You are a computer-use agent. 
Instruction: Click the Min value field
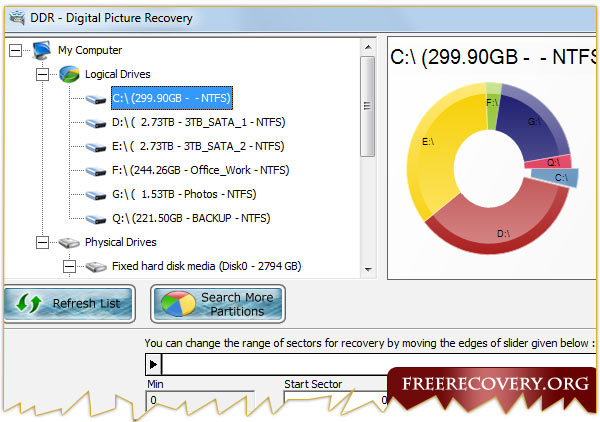200,400
